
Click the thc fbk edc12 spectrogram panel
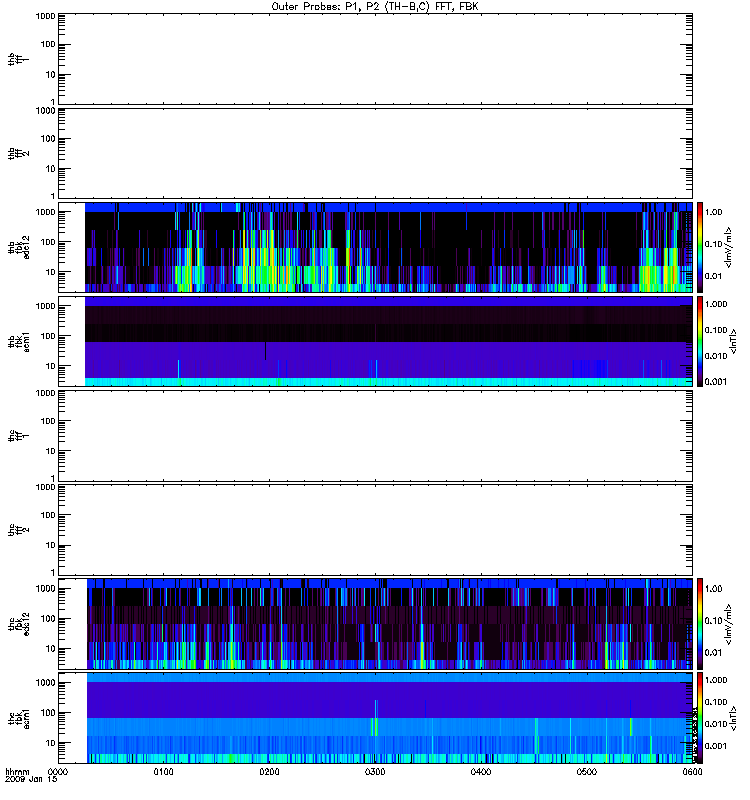(376, 624)
